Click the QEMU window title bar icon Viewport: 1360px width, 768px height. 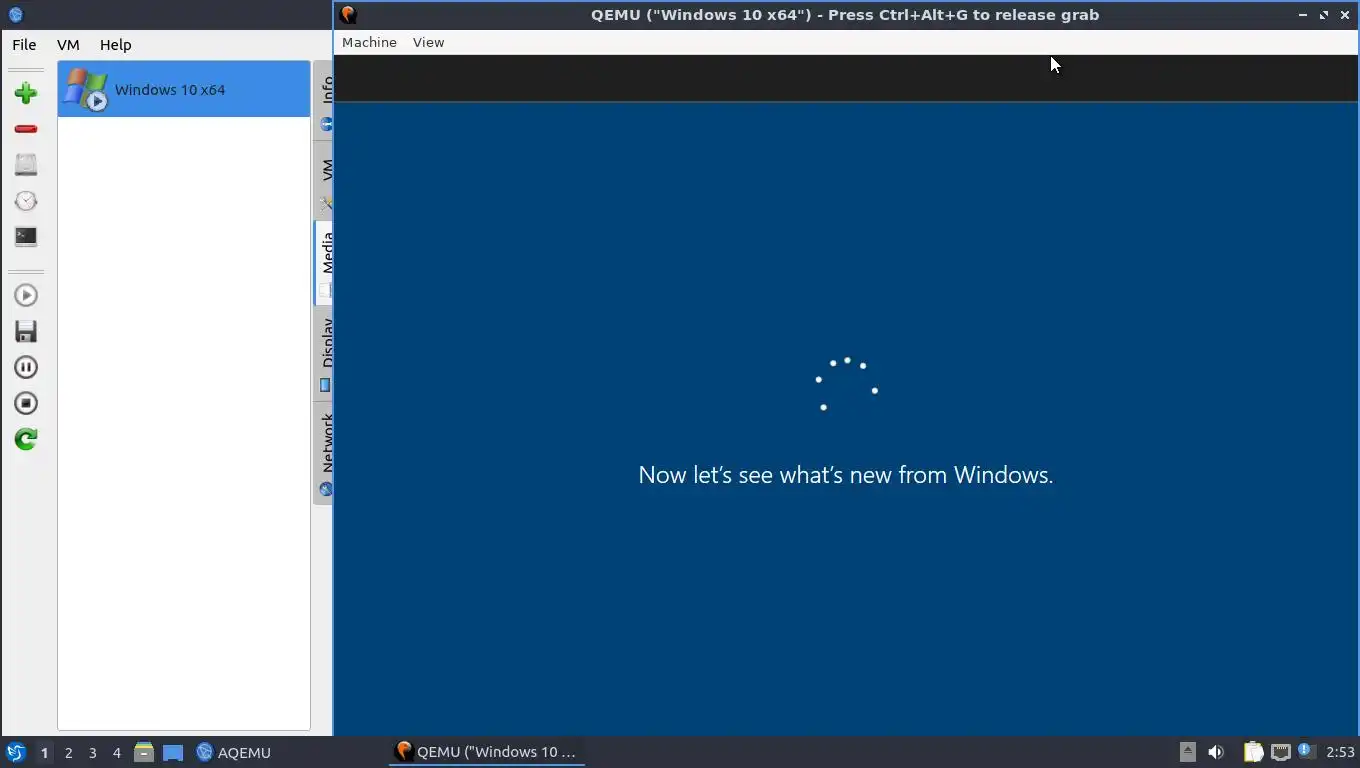348,14
